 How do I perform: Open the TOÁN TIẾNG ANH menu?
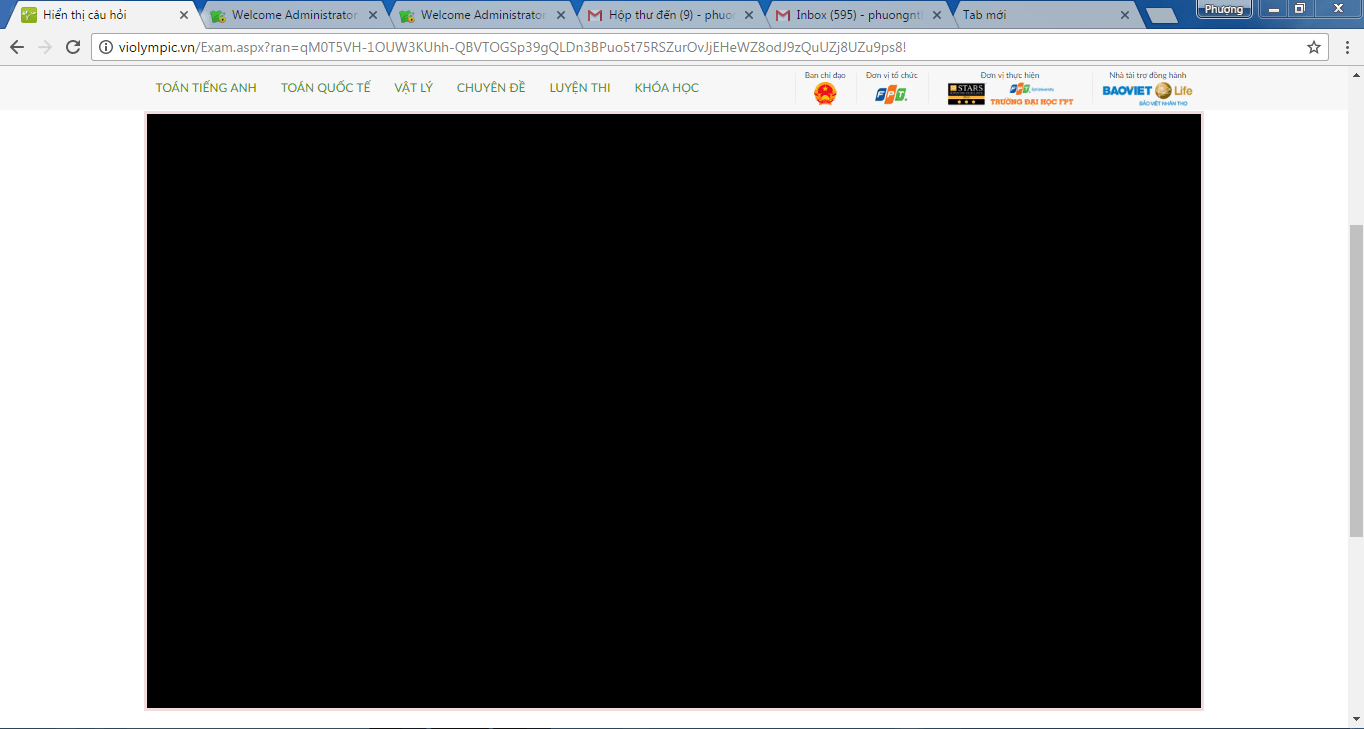coord(206,88)
